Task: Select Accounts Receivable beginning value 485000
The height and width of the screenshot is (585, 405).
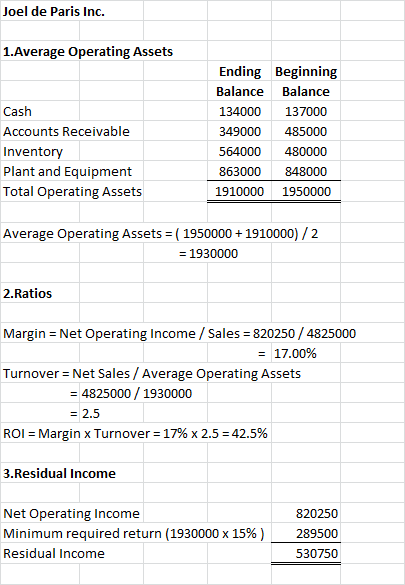Action: click(306, 131)
